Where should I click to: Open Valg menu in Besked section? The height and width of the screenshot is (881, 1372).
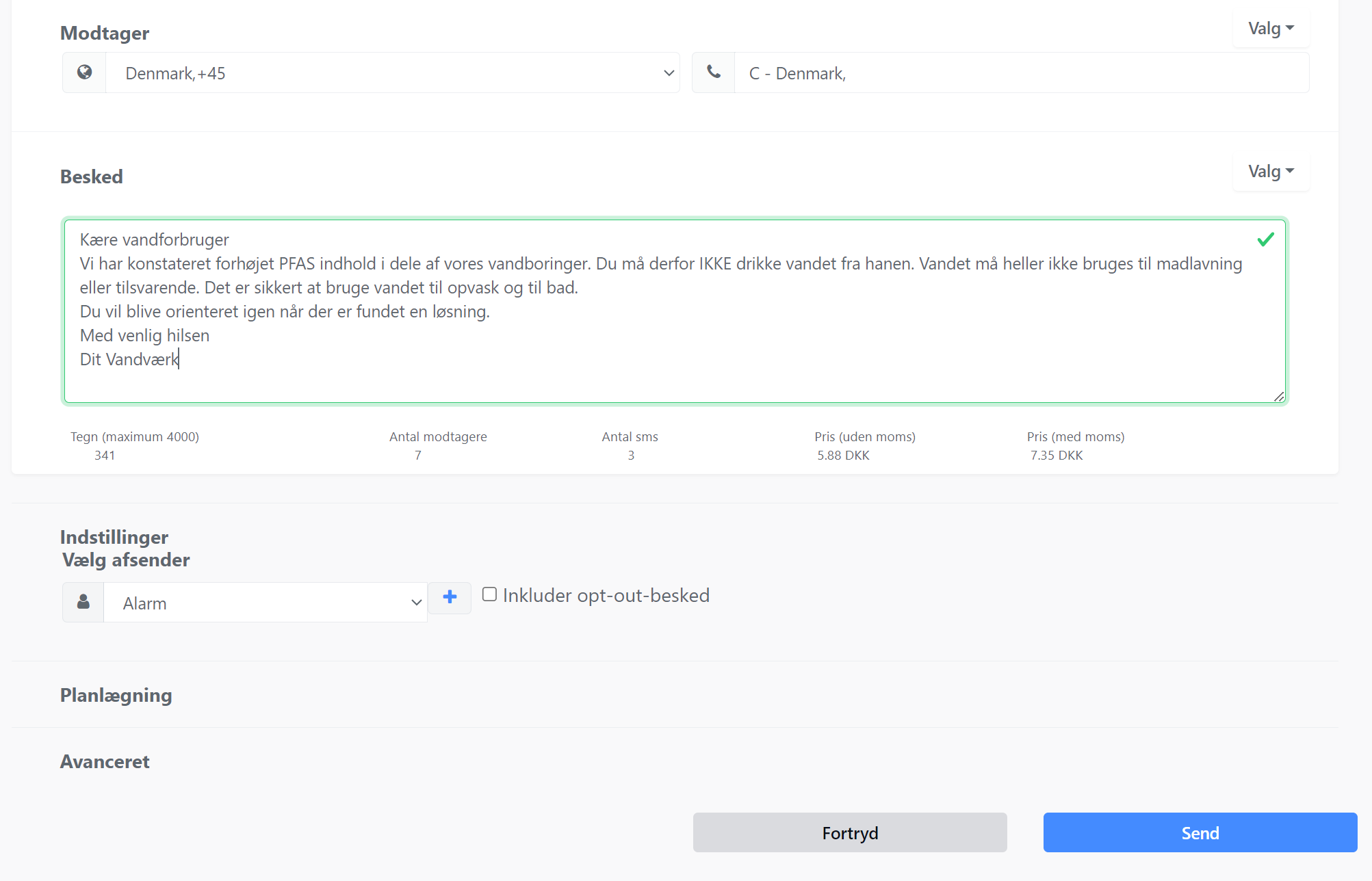1271,172
